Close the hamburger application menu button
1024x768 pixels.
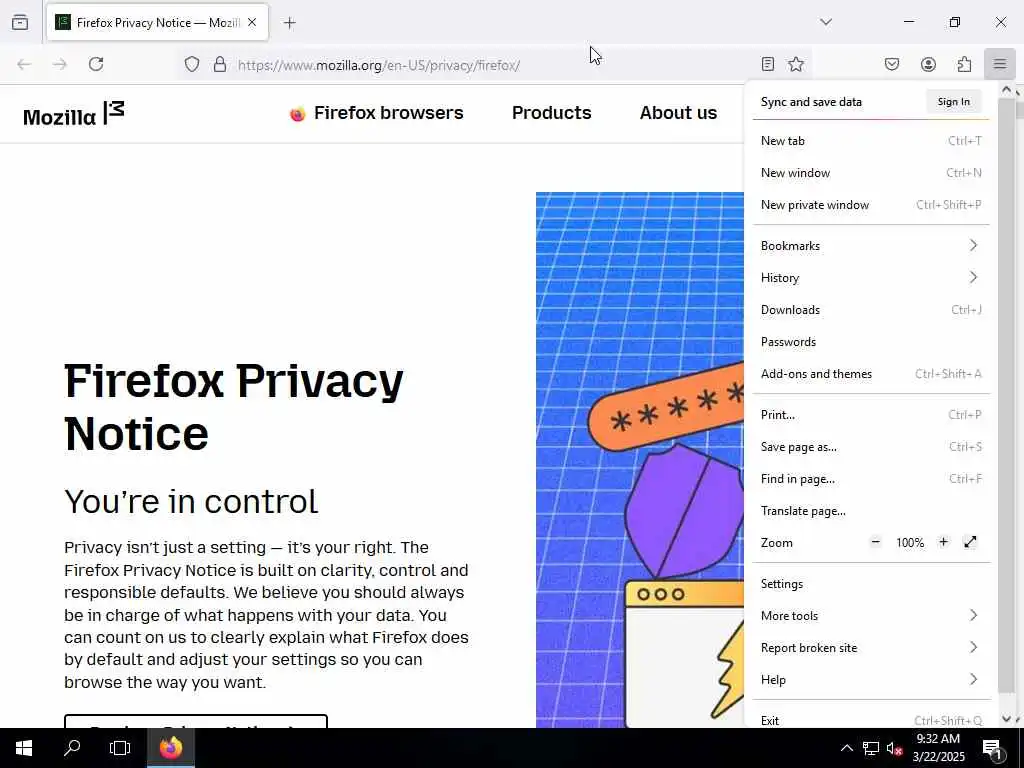[x=1000, y=64]
